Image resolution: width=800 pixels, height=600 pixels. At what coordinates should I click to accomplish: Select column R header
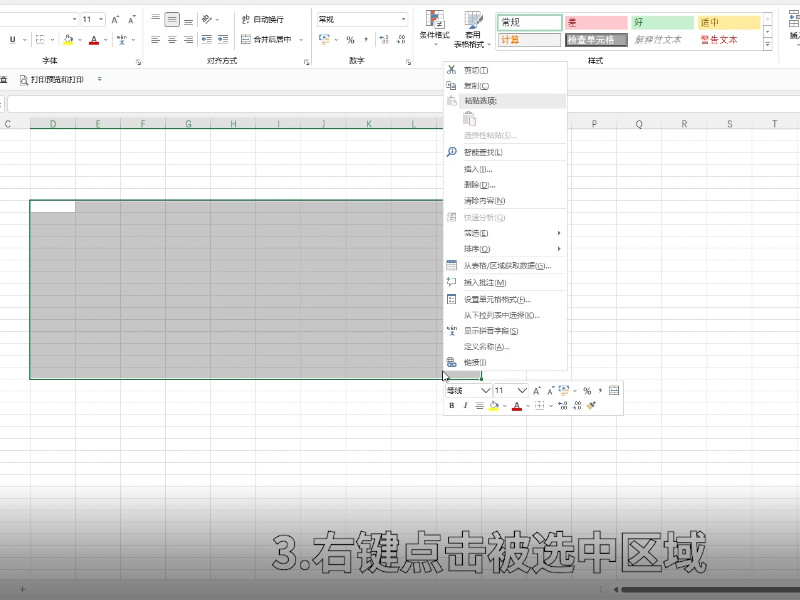point(684,123)
